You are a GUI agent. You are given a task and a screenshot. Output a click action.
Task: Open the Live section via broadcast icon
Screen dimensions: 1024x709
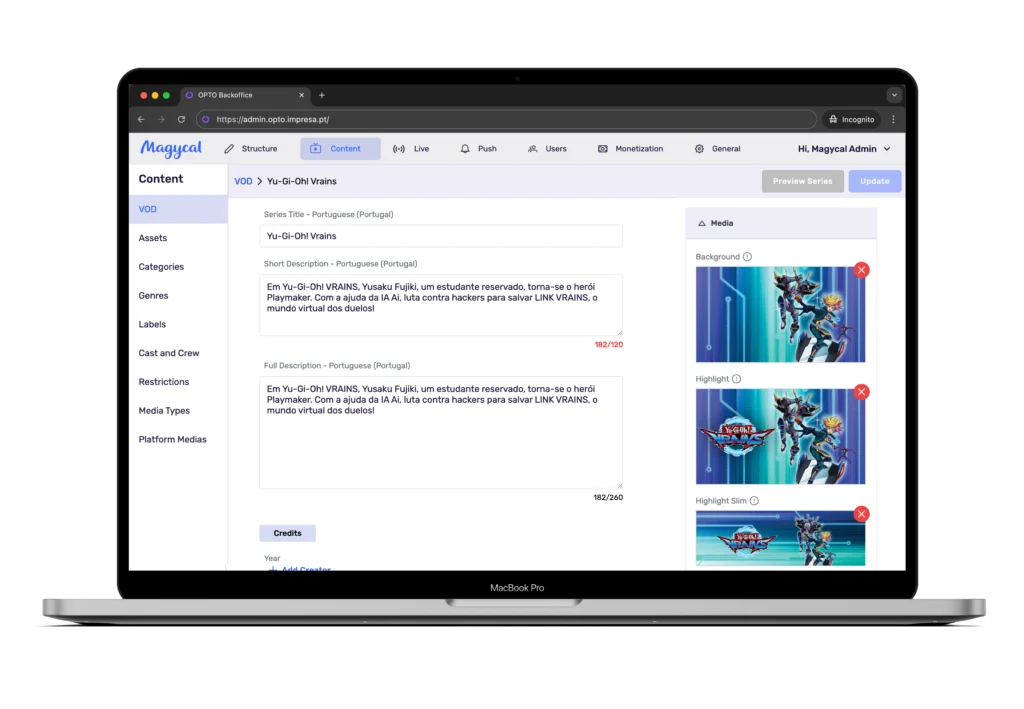point(398,148)
